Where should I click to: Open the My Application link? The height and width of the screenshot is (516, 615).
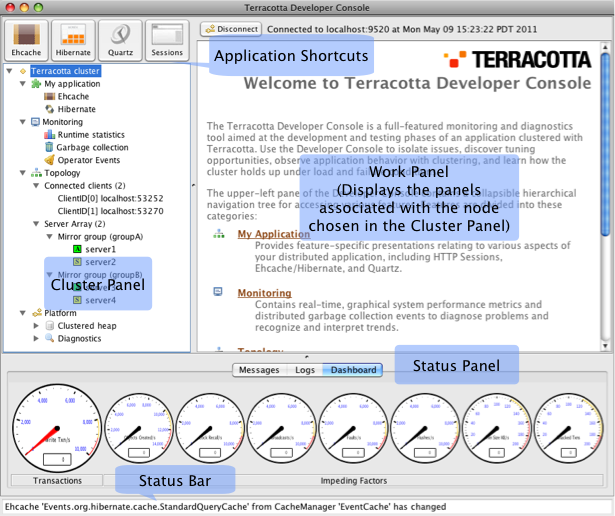[x=273, y=234]
